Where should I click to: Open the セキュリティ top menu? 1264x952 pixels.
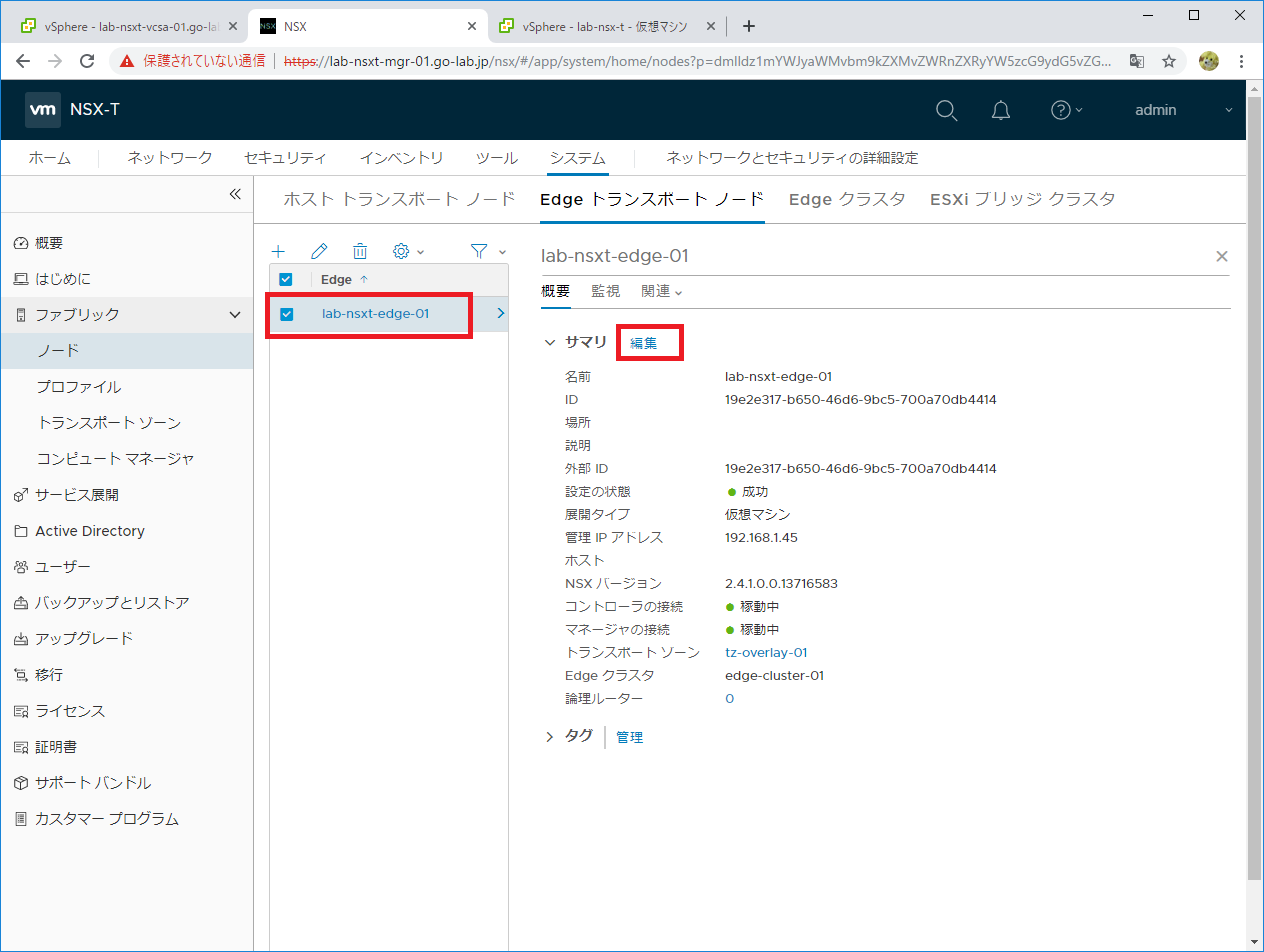tap(285, 158)
